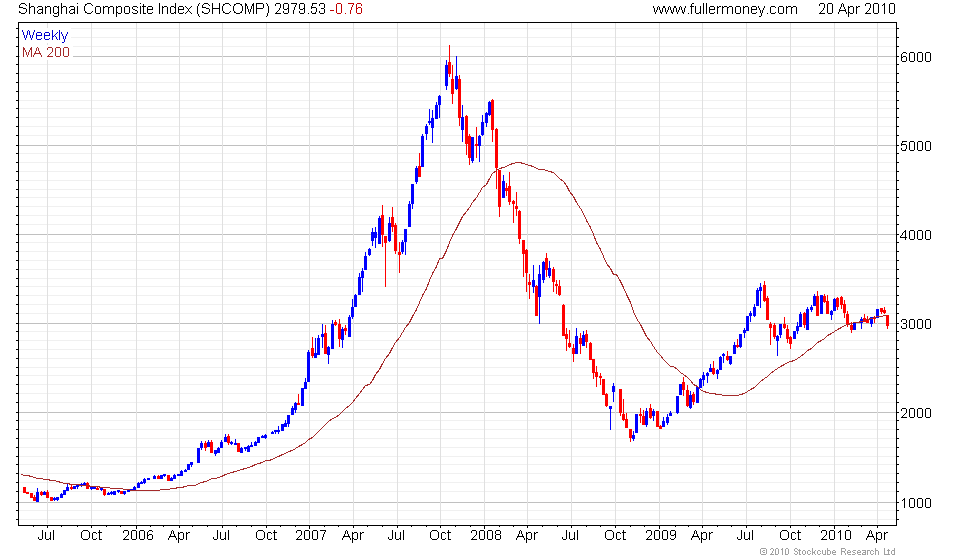Click the lowest candlestick of late 2008
The height and width of the screenshot is (560, 980).
click(x=631, y=434)
